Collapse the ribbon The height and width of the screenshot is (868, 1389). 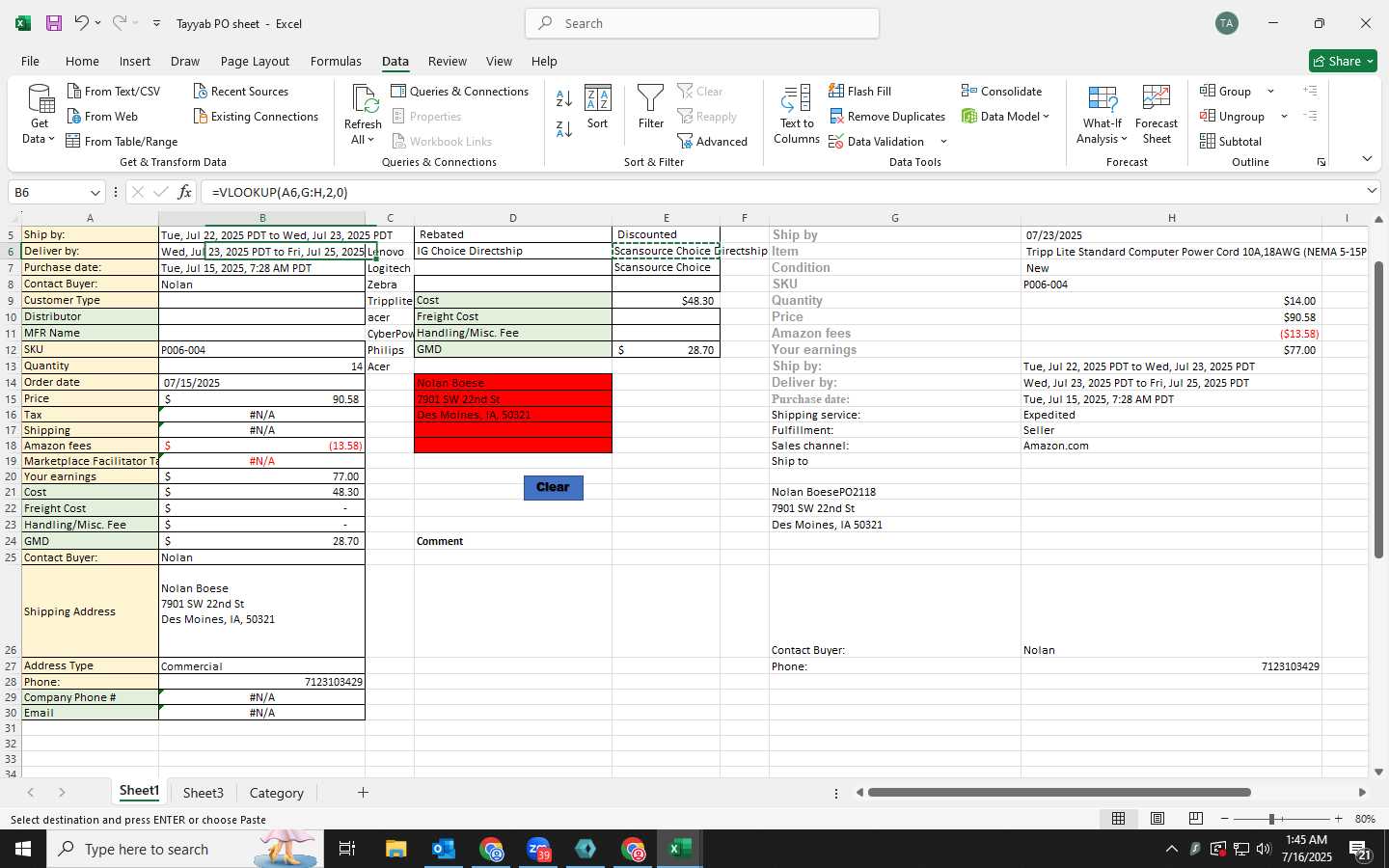(1367, 159)
